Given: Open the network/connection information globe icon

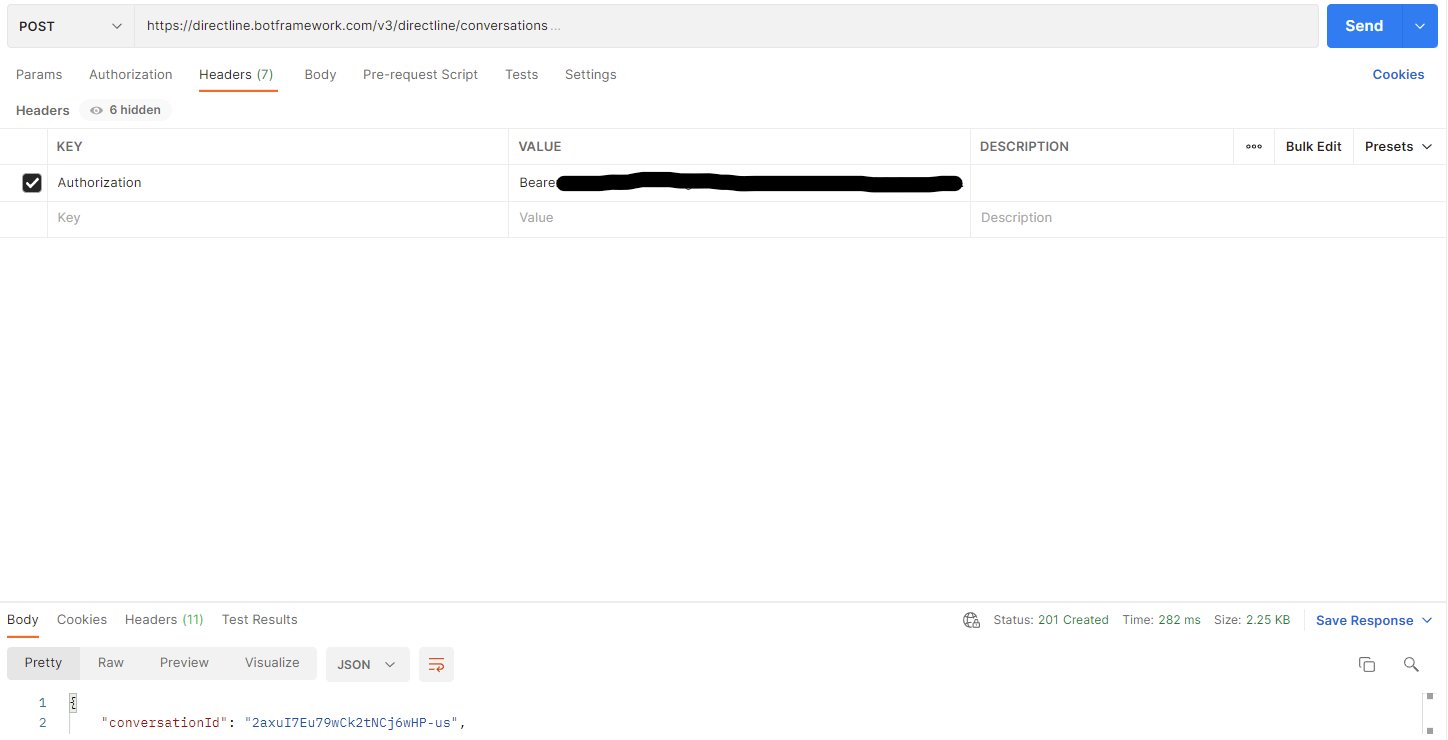Looking at the screenshot, I should click(x=971, y=620).
